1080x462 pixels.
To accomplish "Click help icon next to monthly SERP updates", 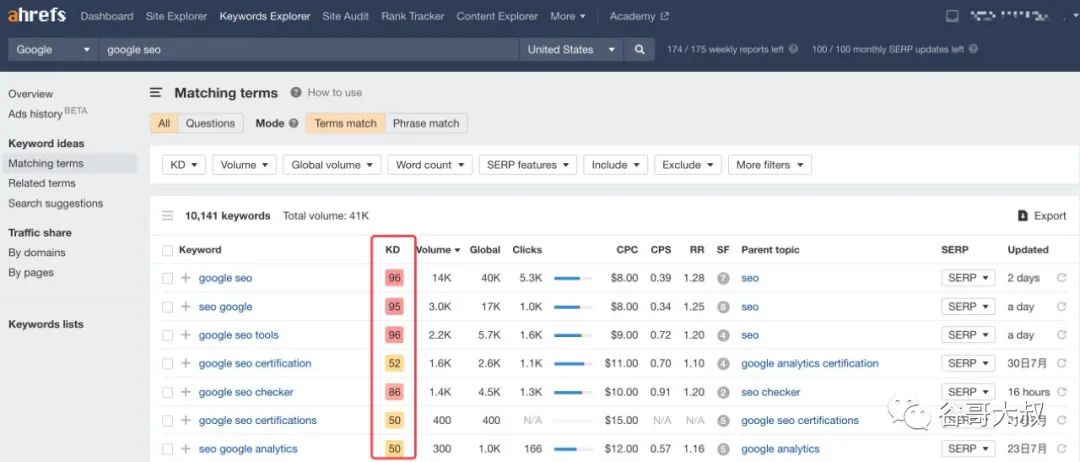I will [x=973, y=50].
